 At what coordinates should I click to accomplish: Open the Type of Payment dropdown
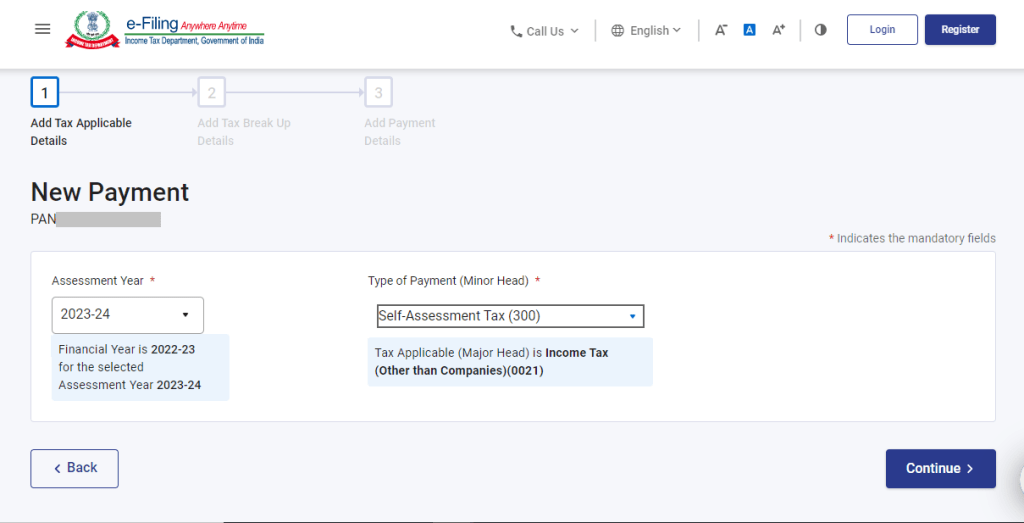pyautogui.click(x=510, y=316)
